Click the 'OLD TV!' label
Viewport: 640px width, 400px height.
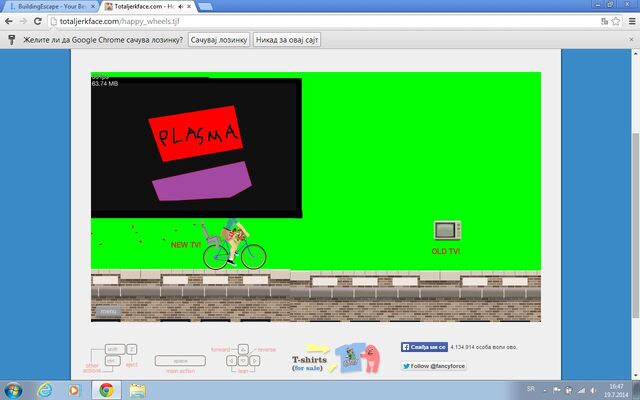pos(446,251)
